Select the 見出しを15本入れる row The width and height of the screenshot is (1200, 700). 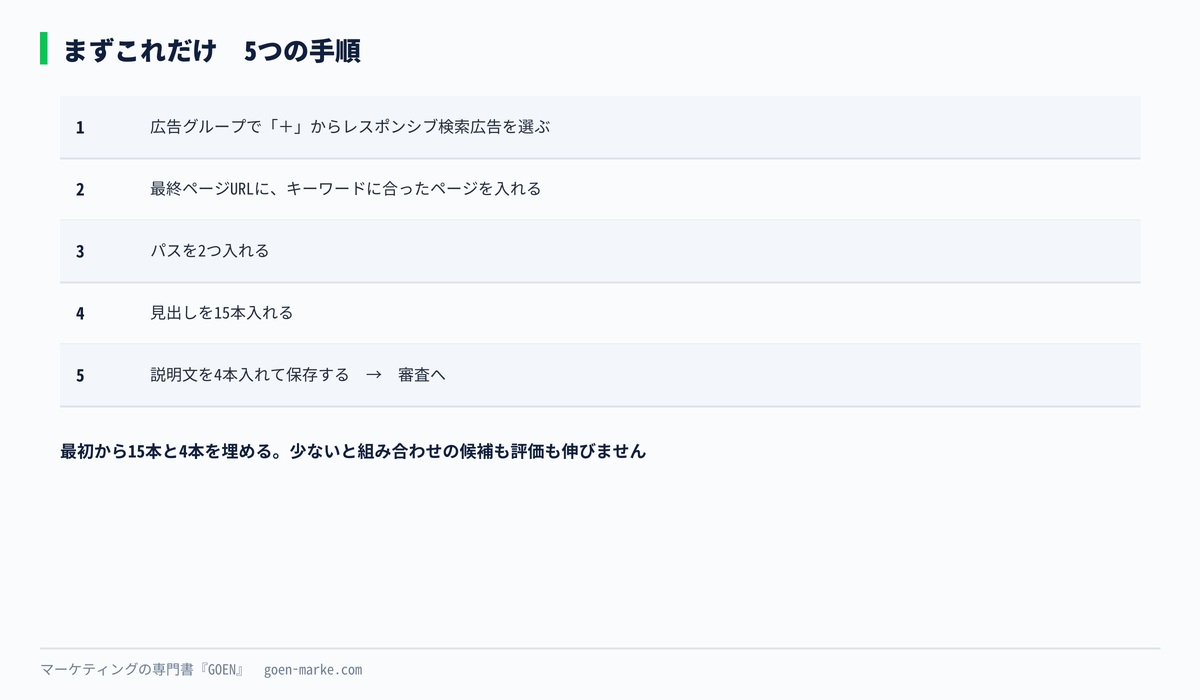(x=600, y=313)
